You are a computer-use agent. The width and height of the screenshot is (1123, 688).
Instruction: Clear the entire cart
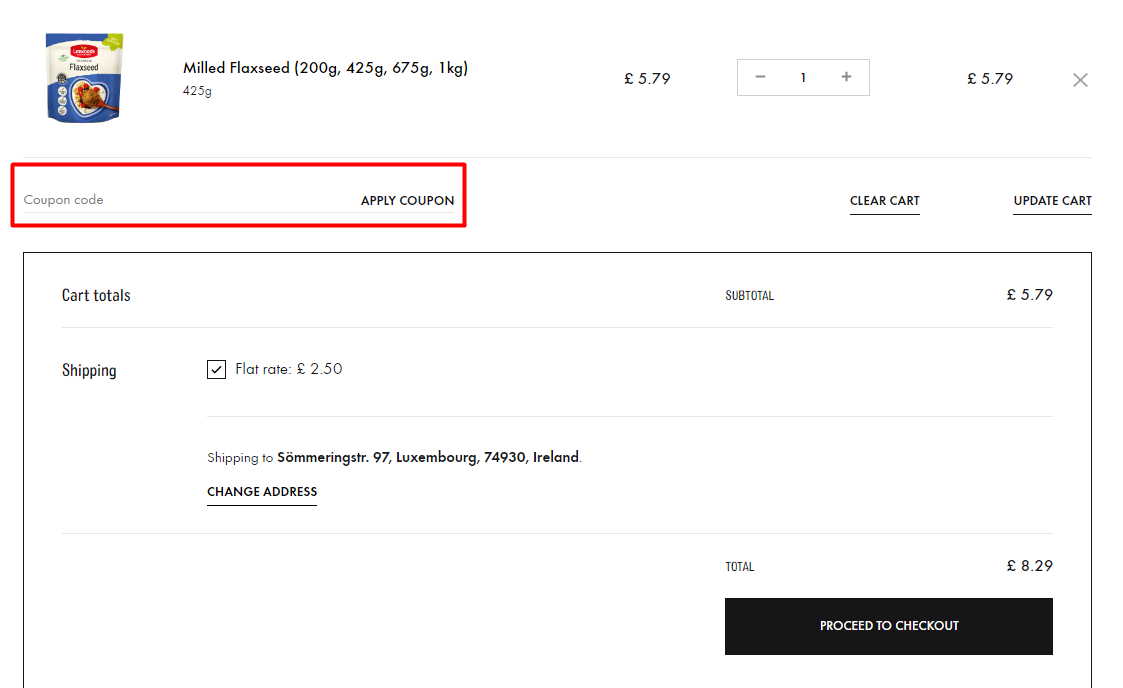pyautogui.click(x=885, y=201)
